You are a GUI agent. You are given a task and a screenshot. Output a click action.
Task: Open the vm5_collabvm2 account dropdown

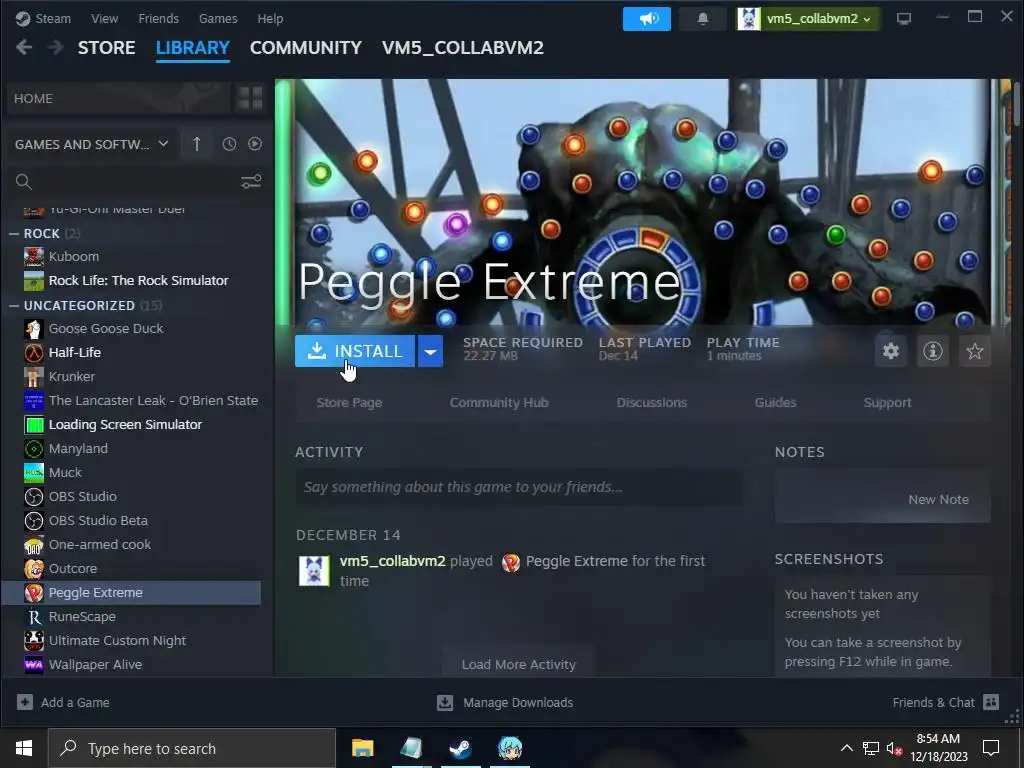tap(807, 18)
